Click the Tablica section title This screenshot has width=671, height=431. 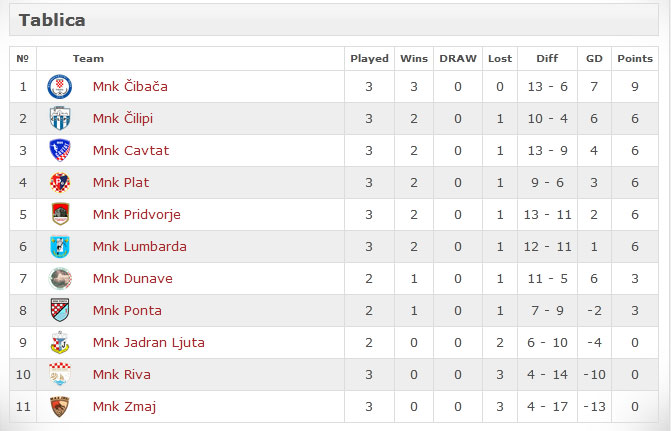[x=52, y=20]
